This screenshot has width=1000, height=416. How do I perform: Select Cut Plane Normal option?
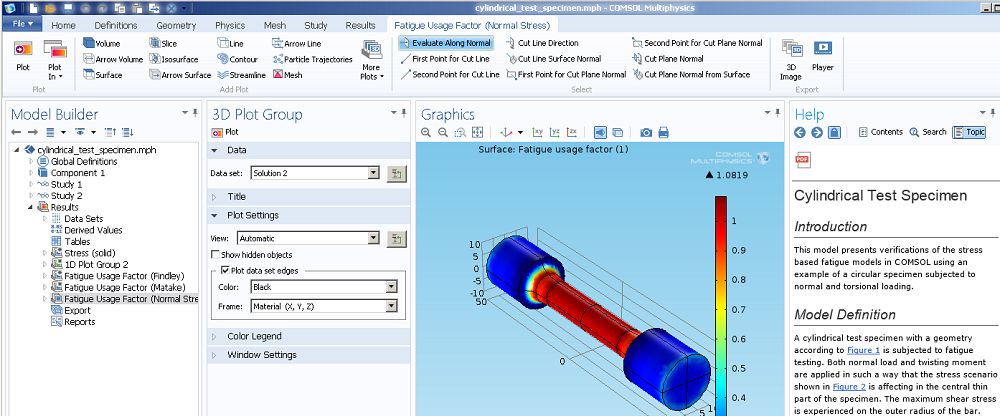pos(668,59)
